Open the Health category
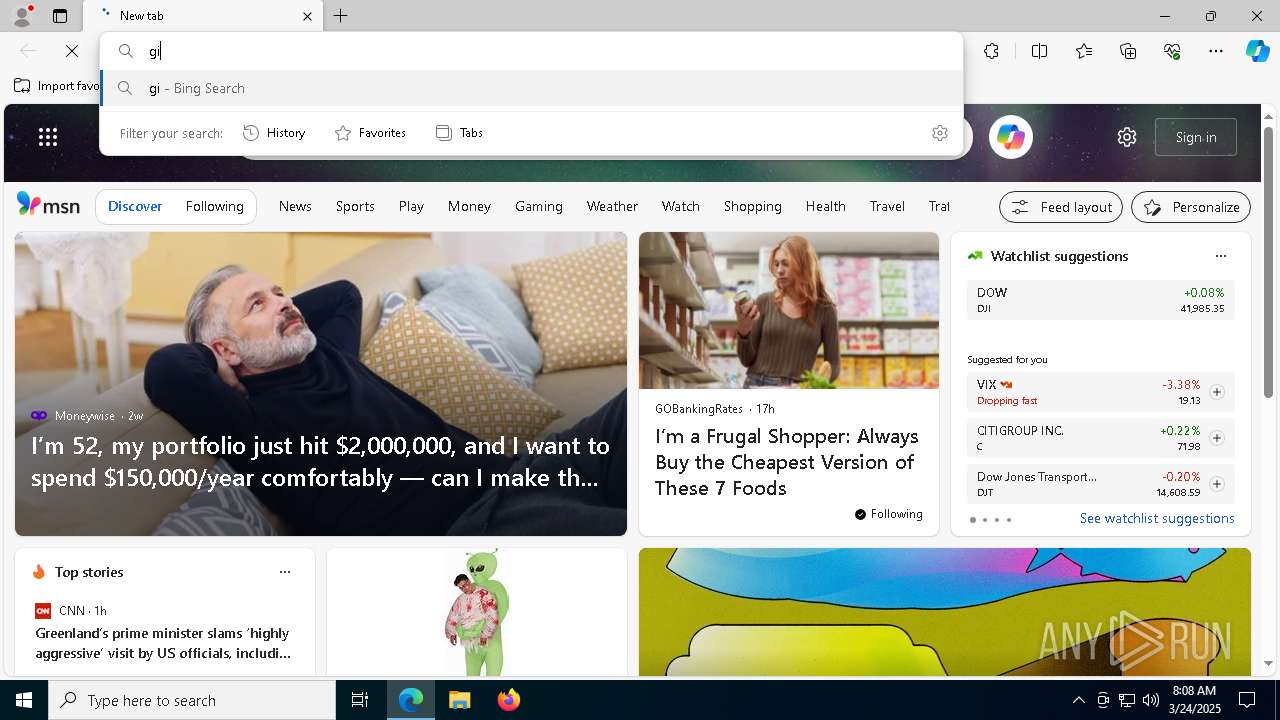This screenshot has height=720, width=1280. (826, 206)
